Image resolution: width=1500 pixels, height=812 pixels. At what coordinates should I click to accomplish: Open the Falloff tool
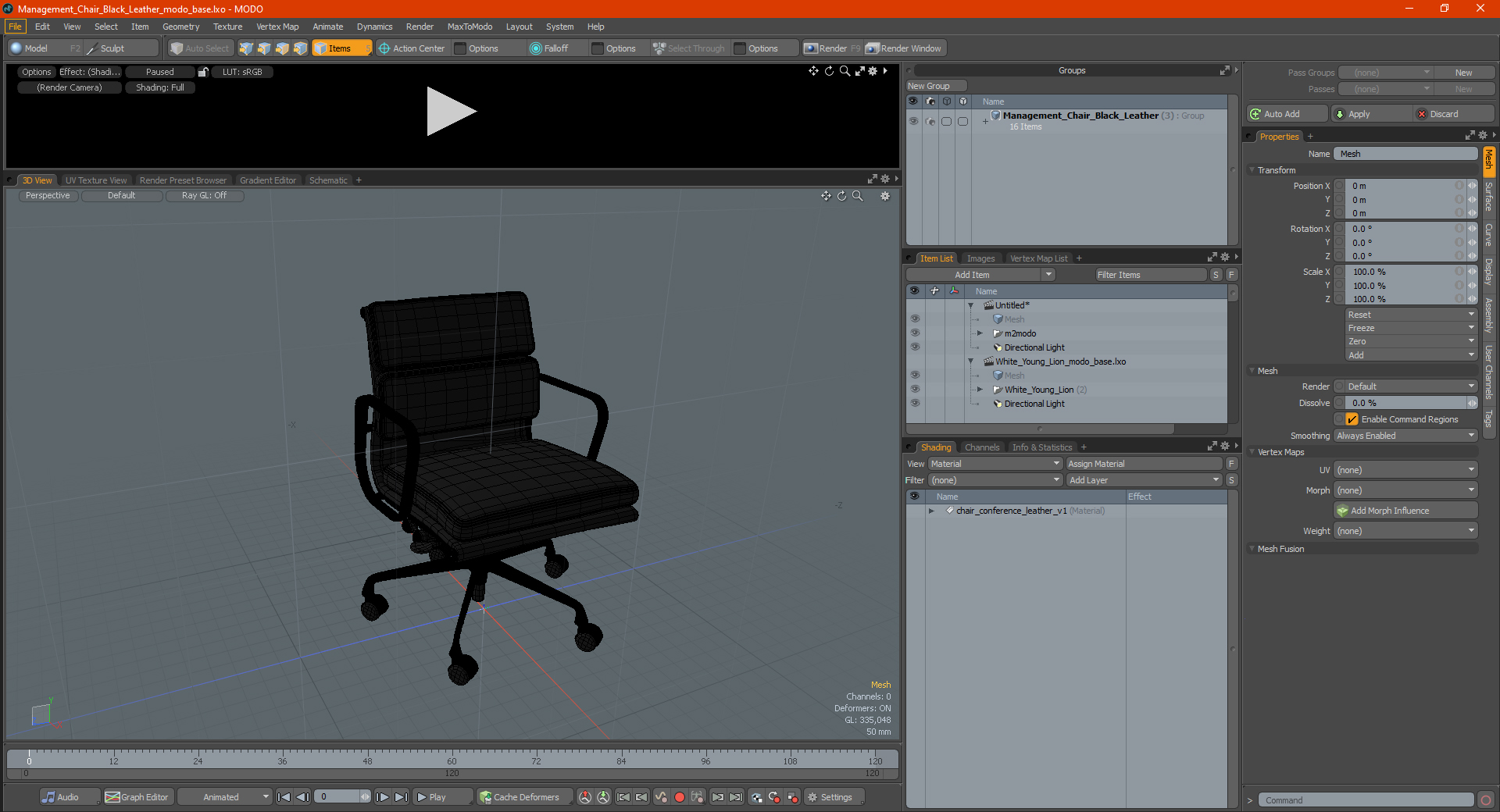pyautogui.click(x=549, y=48)
